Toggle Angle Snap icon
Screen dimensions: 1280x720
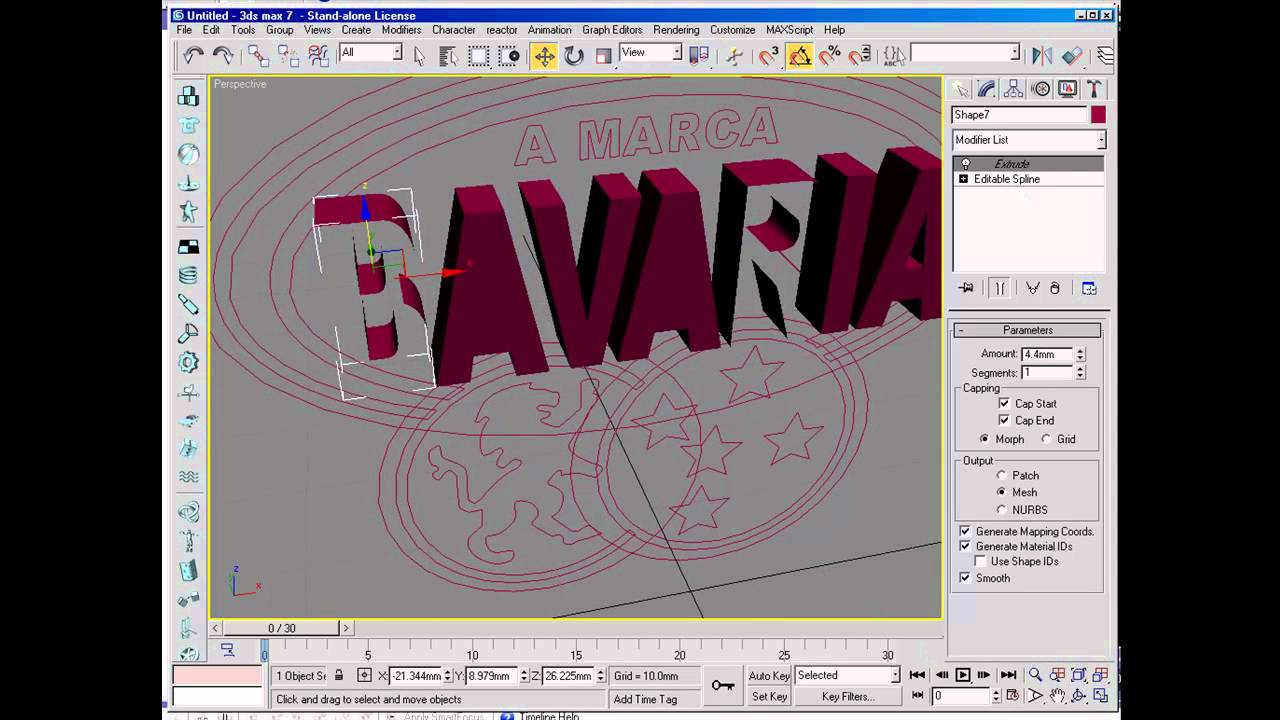coord(800,56)
